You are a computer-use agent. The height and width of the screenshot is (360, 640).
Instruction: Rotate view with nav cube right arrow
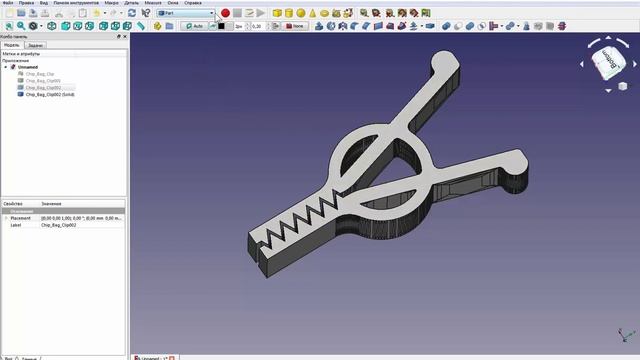635,64
